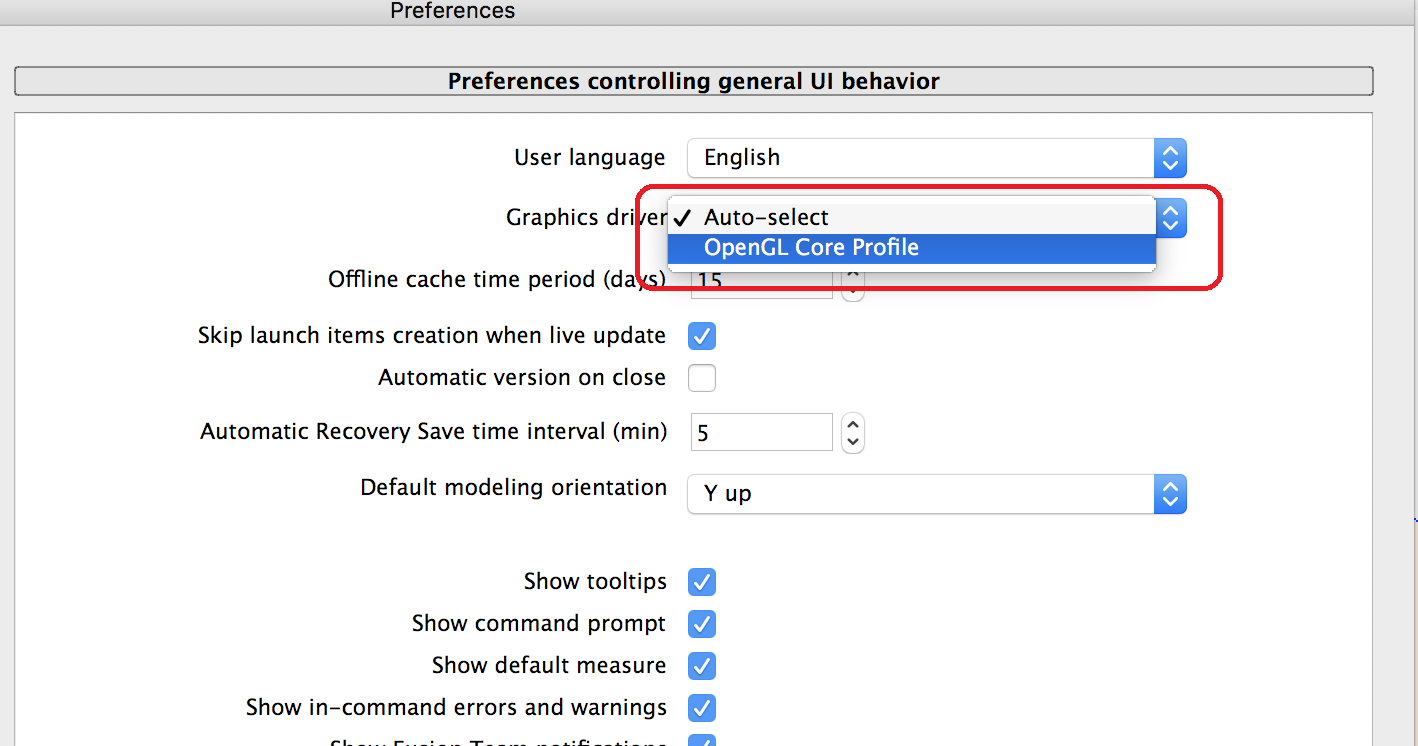Click the general UI behavior header bar
The image size is (1418, 746).
(693, 81)
